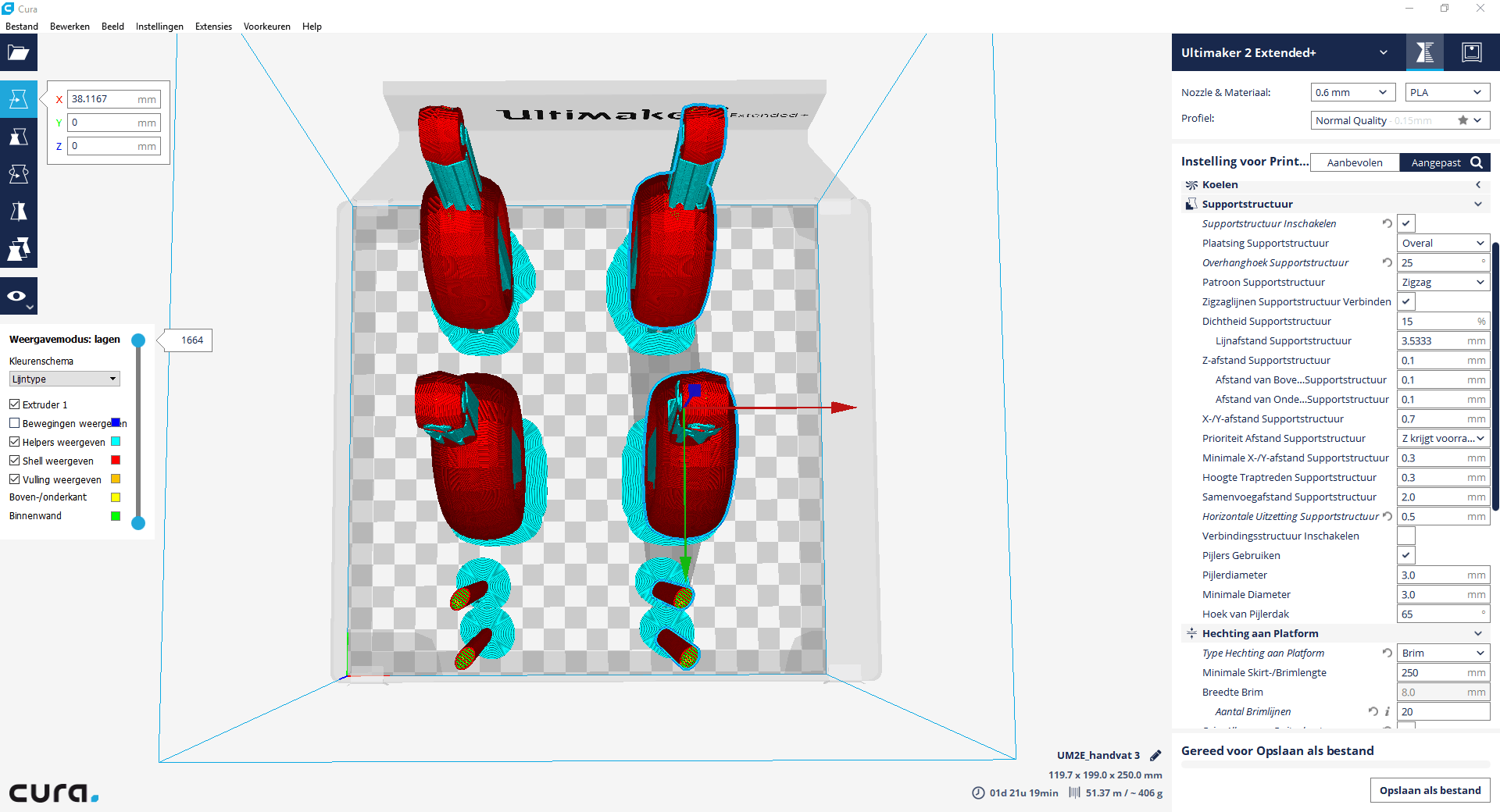Enable Bewegingen weergeven checkbox
The width and height of the screenshot is (1500, 812).
click(14, 423)
